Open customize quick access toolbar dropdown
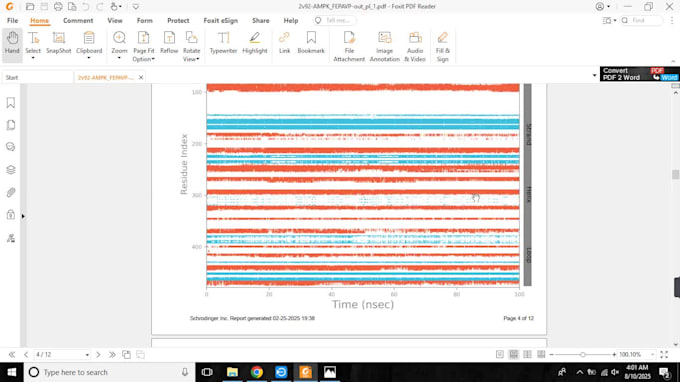 click(x=136, y=7)
